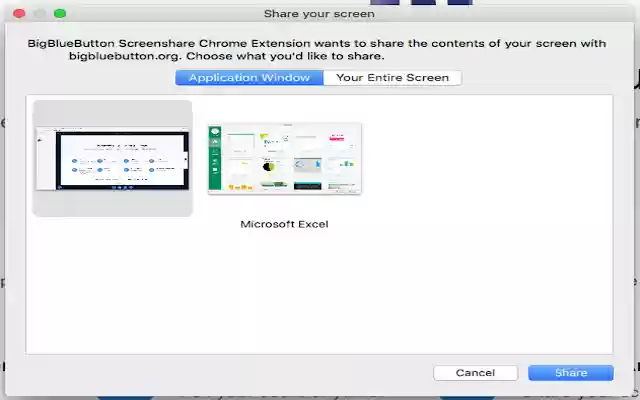This screenshot has height=400, width=640.
Task: Select the highlighted browser window thumbnail
Action: (x=112, y=158)
